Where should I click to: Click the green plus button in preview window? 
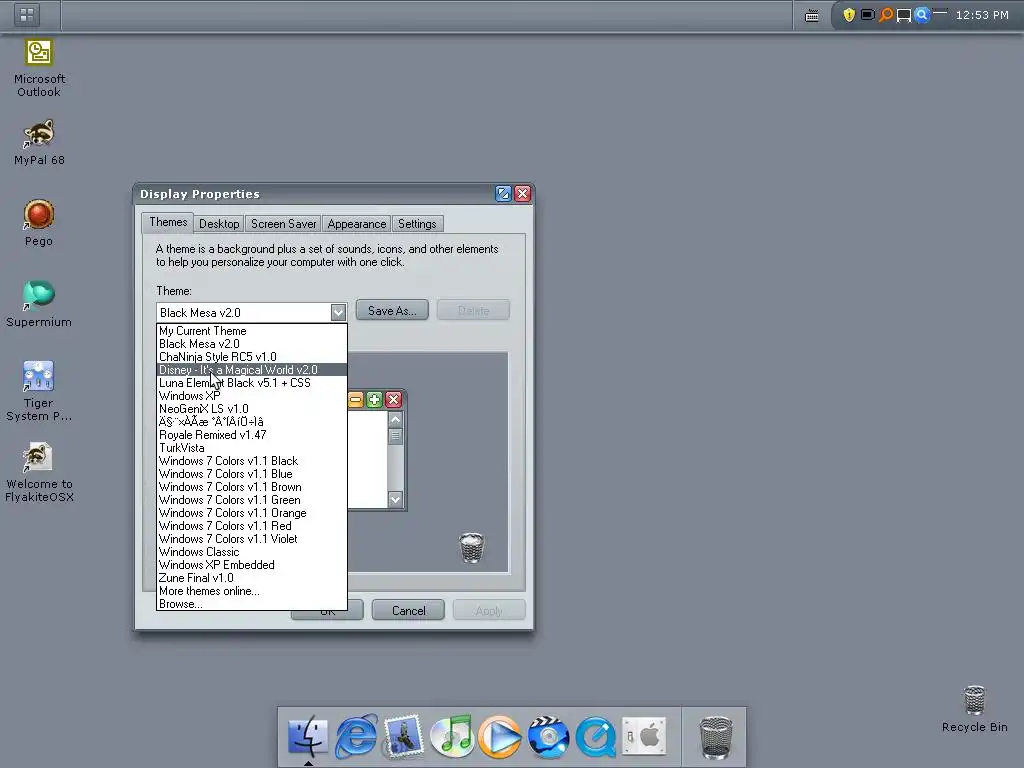[x=374, y=400]
